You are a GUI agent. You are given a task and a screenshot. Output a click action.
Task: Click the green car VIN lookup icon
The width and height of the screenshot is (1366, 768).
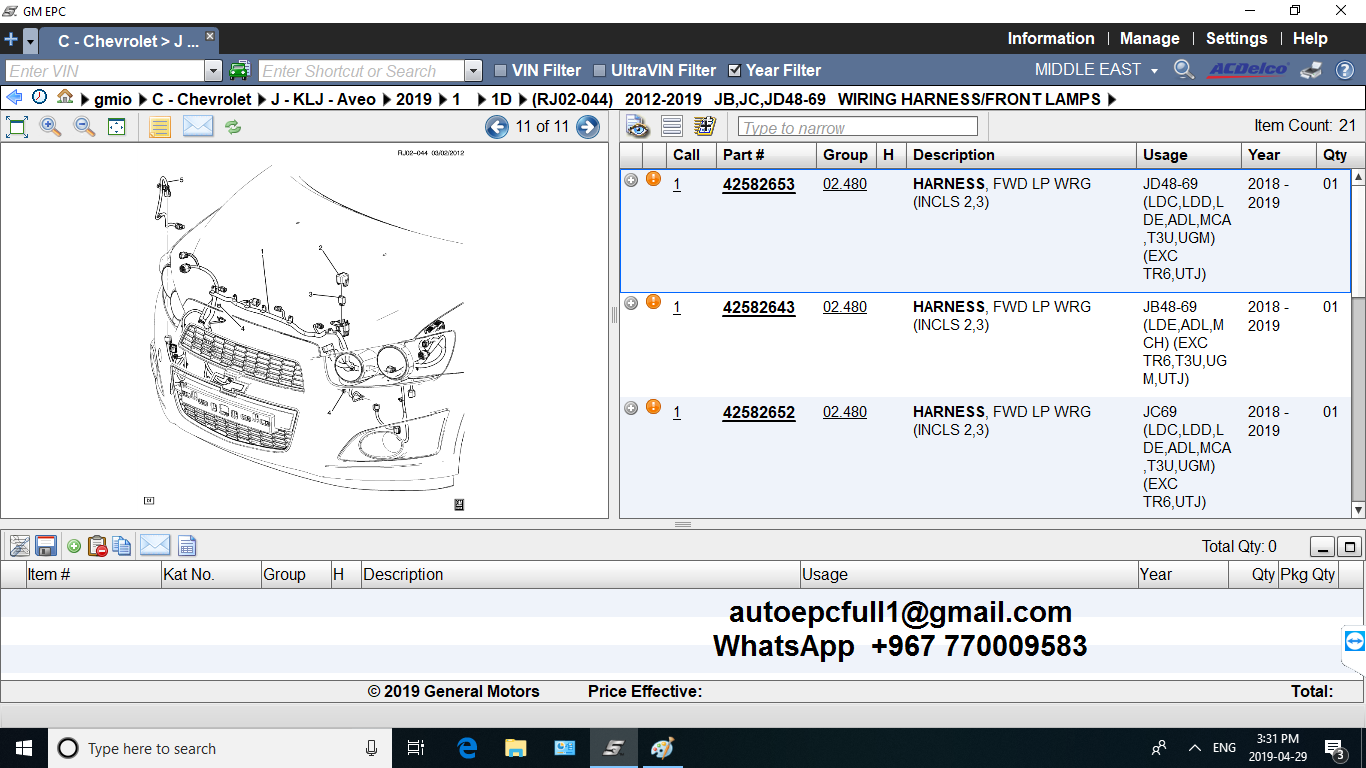click(x=240, y=70)
